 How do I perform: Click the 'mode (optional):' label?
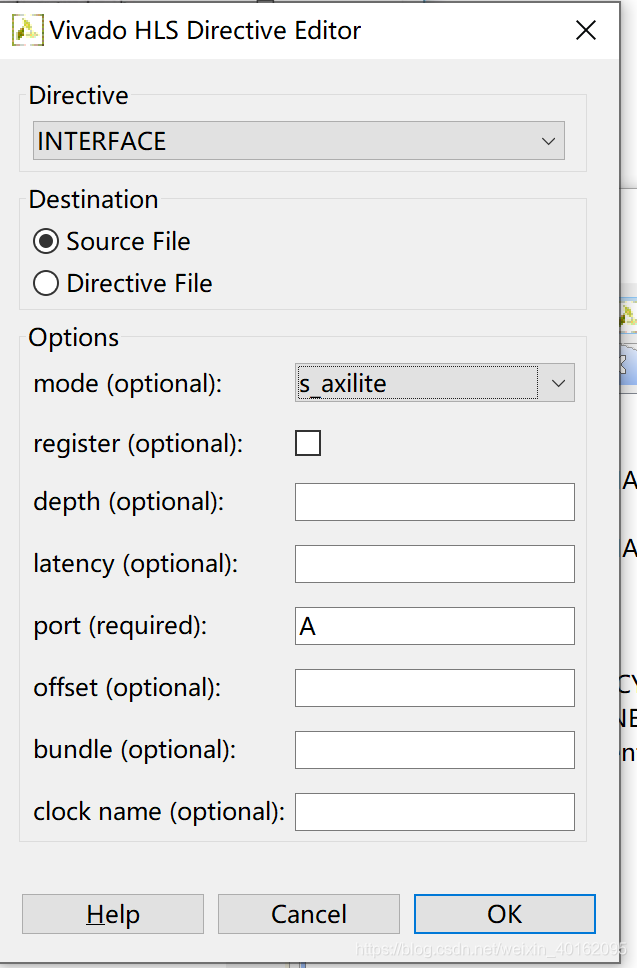128,384
